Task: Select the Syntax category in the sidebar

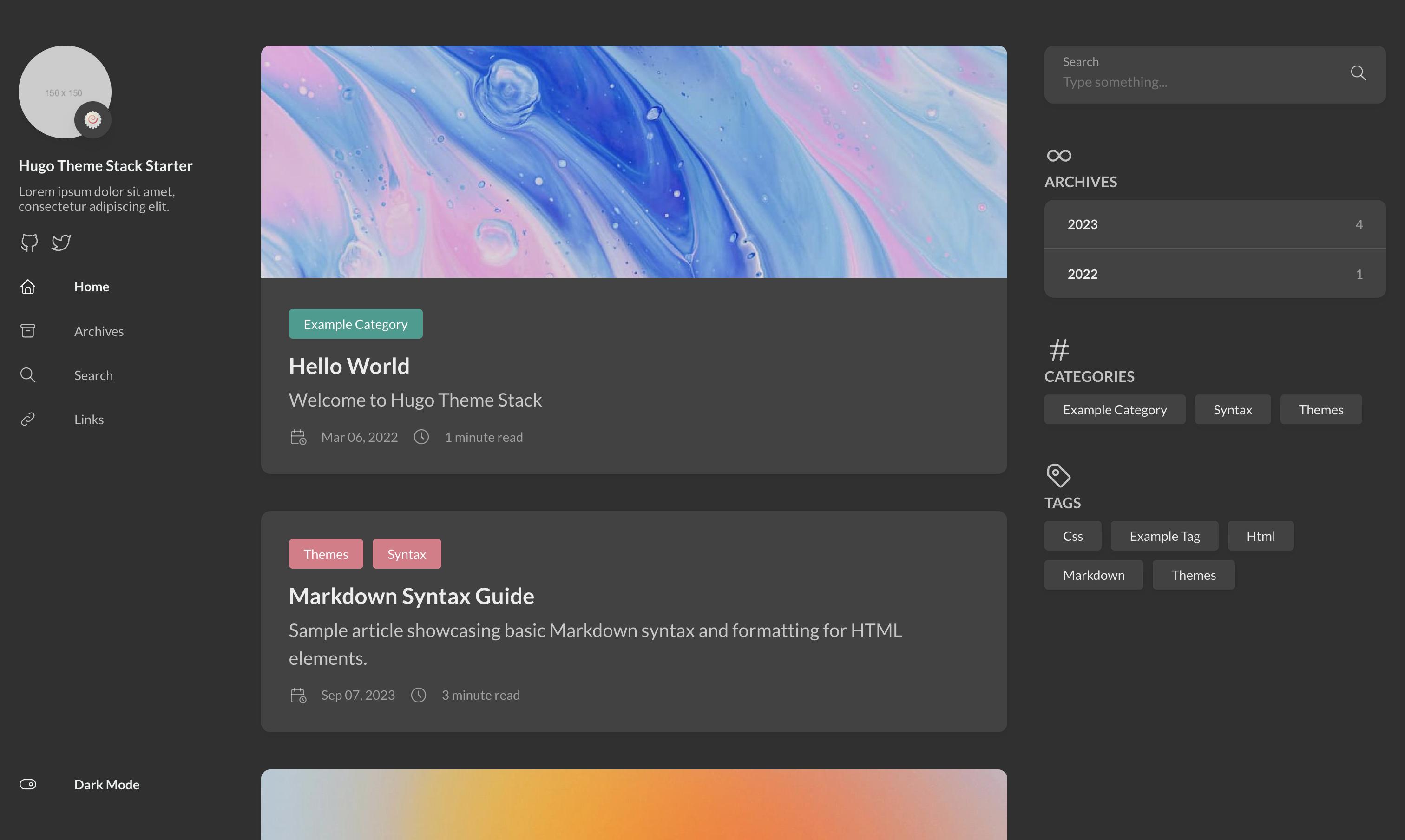Action: [x=1232, y=409]
